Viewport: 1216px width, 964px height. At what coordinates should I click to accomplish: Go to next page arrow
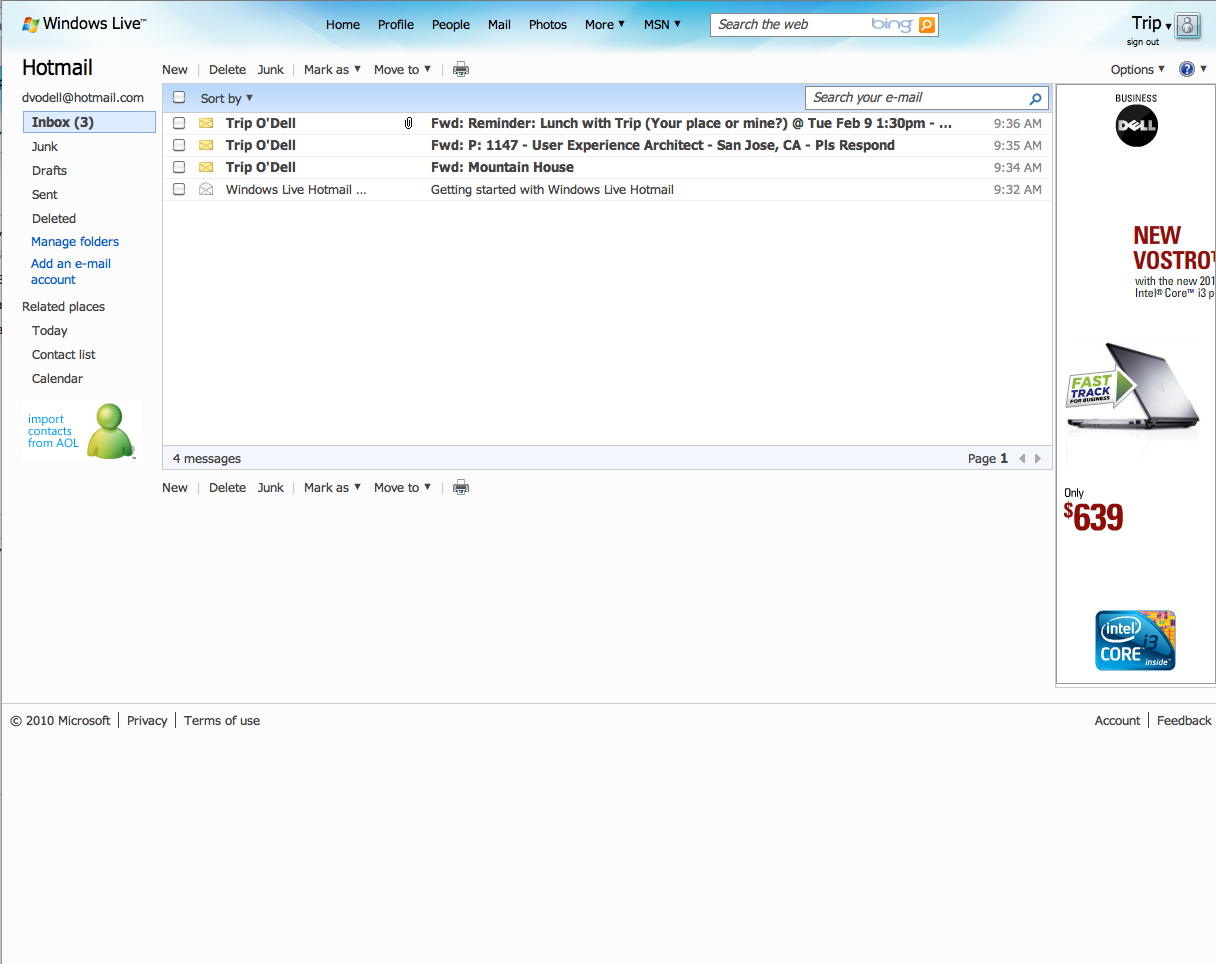(1038, 459)
